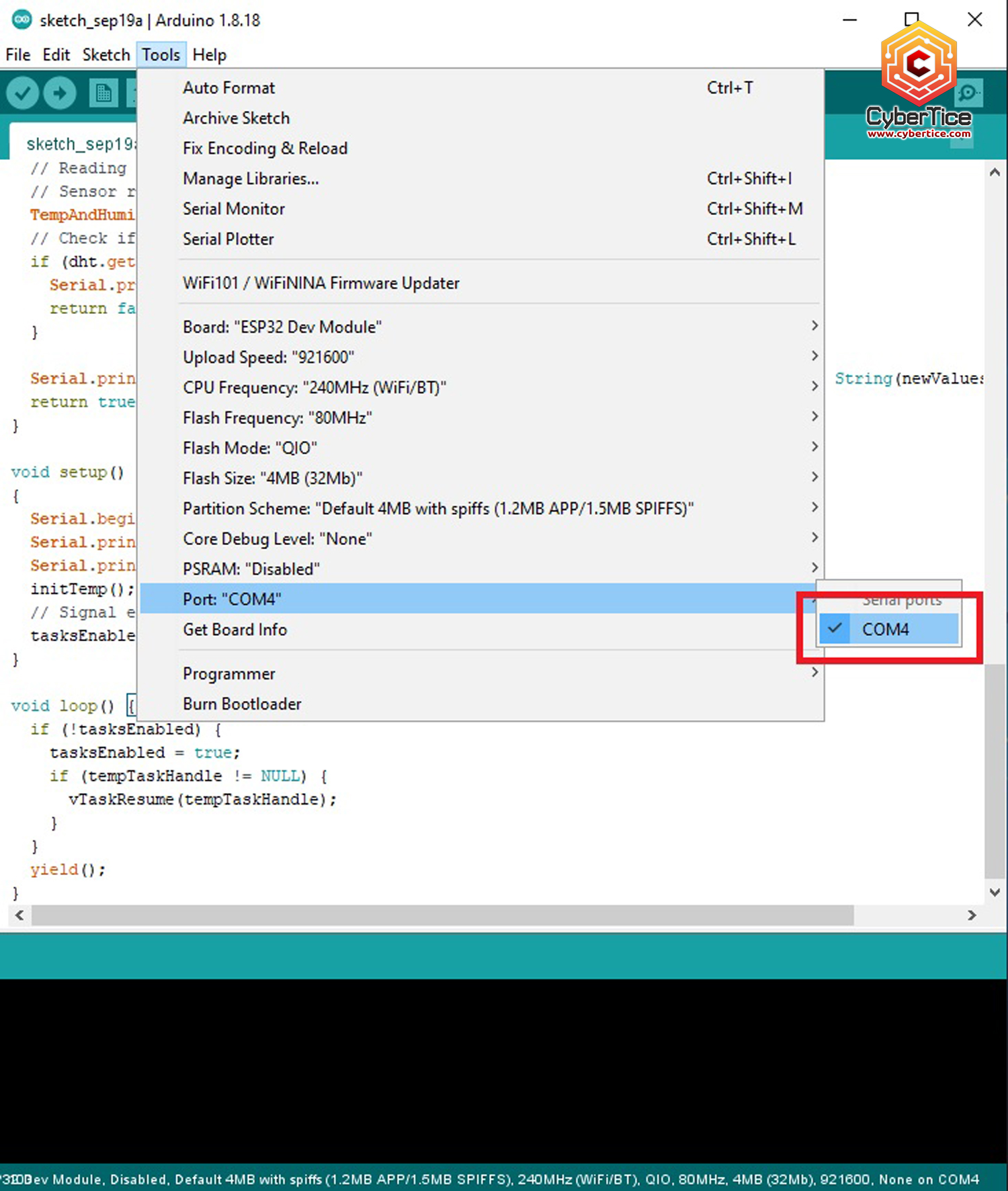Open Serial Monitor magnifier icon in toolbar
Screen dimensions: 1008x1191
pyautogui.click(x=968, y=93)
